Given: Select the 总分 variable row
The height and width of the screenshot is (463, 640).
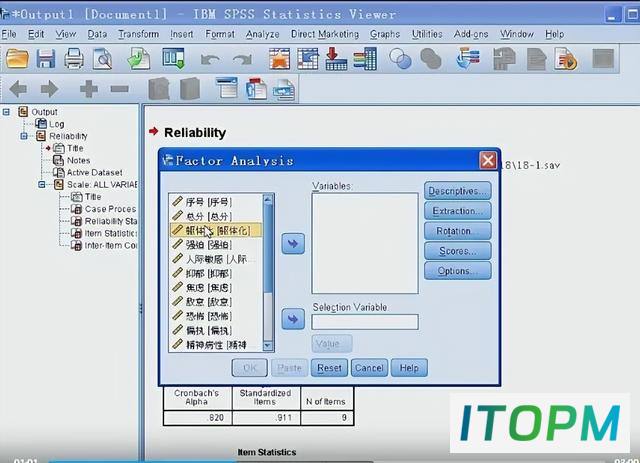Looking at the screenshot, I should [x=215, y=216].
